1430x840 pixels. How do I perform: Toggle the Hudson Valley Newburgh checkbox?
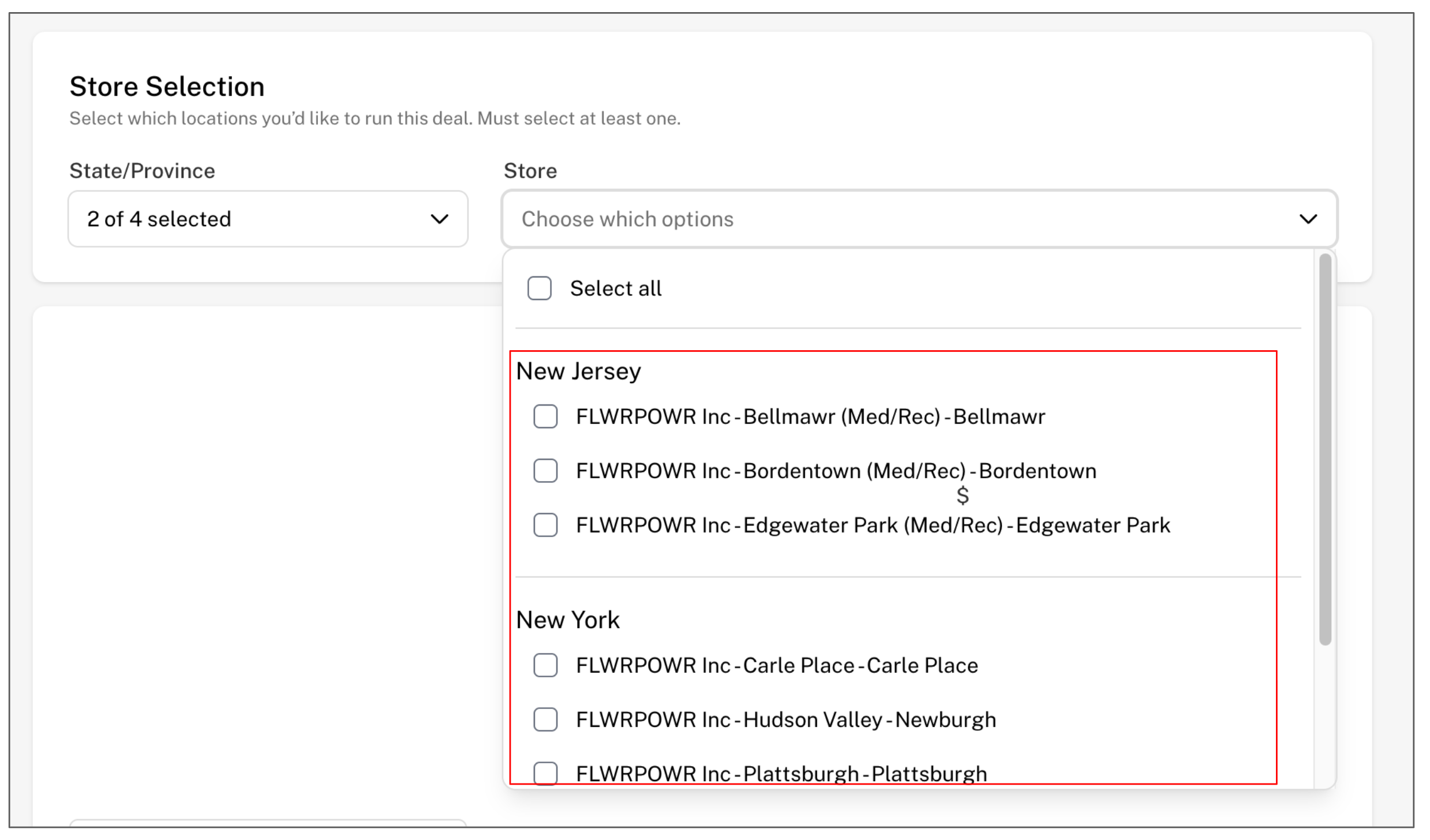[545, 719]
